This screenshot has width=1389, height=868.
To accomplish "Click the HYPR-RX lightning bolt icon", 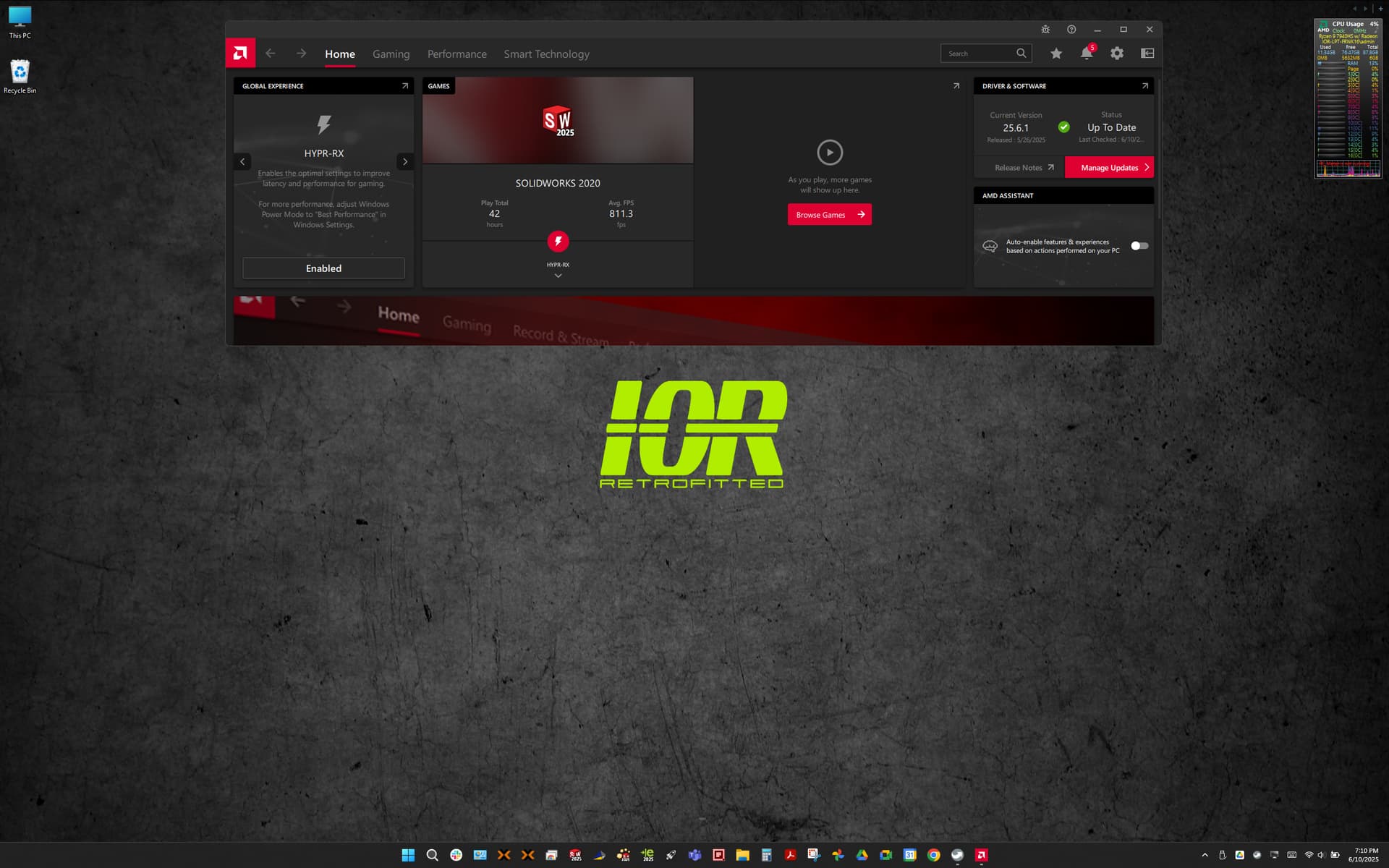I will click(324, 124).
